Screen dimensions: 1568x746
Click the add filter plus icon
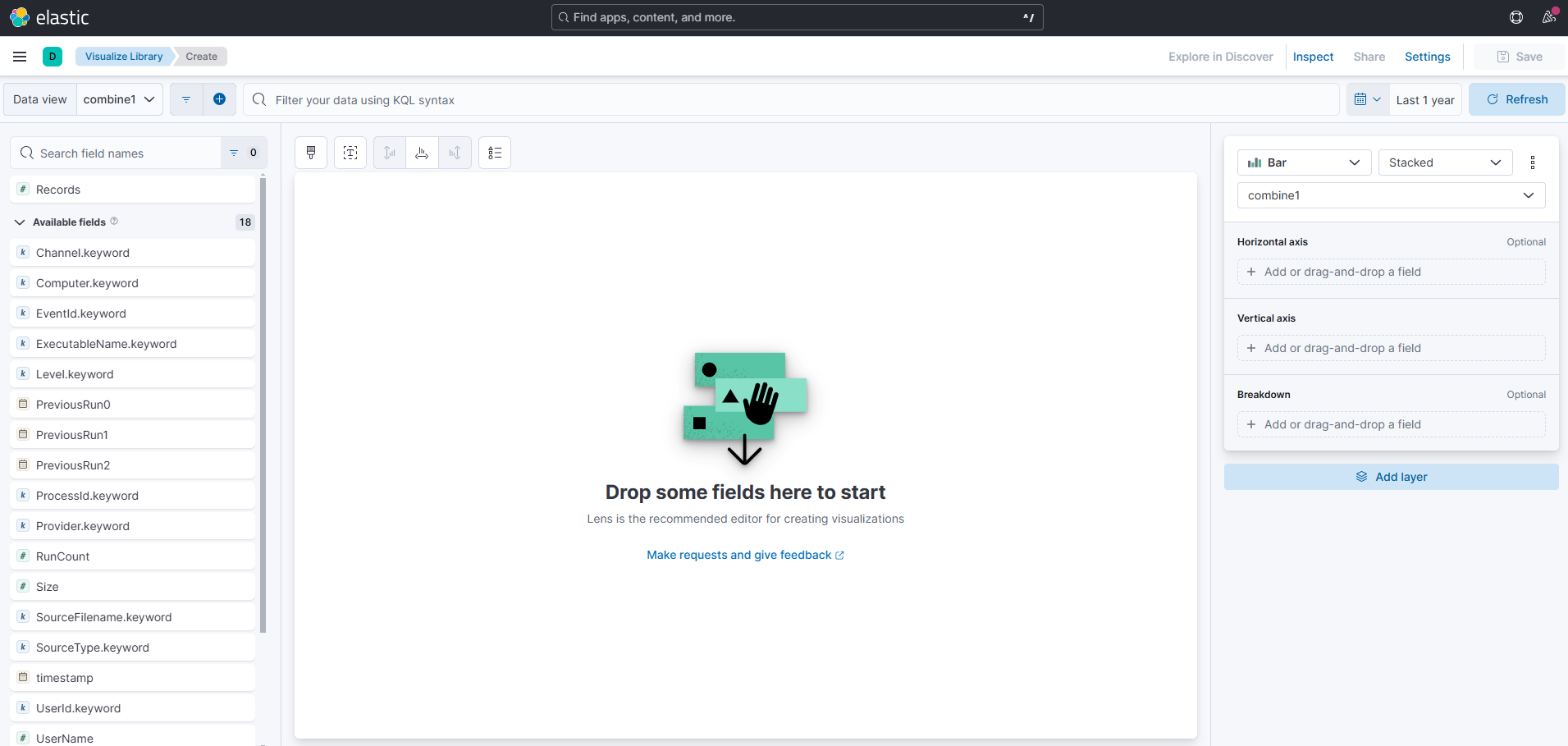pyautogui.click(x=219, y=99)
